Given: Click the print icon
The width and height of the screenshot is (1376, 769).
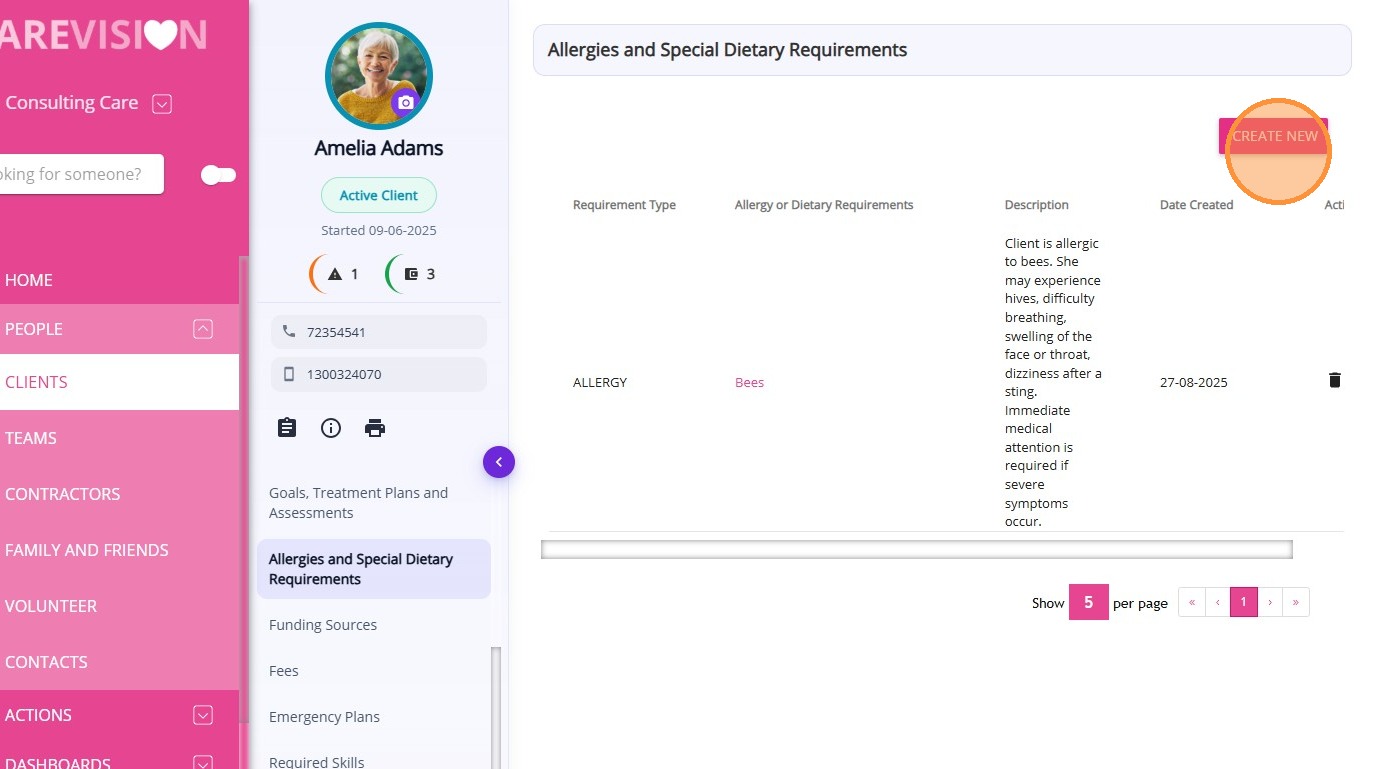Looking at the screenshot, I should point(375,428).
